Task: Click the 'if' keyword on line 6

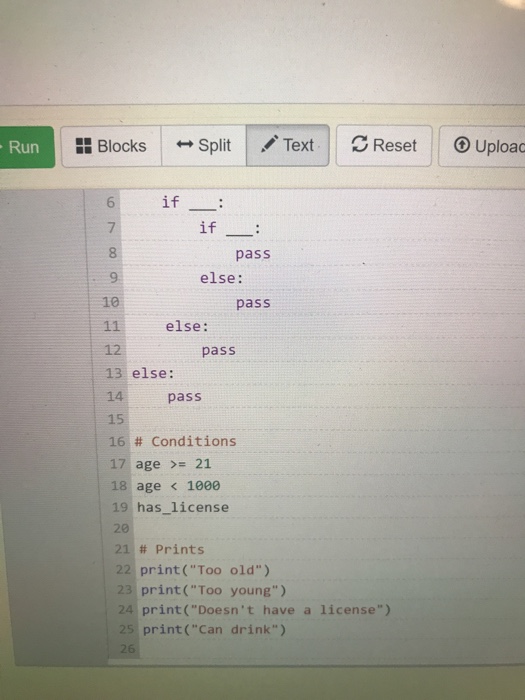Action: coord(171,202)
